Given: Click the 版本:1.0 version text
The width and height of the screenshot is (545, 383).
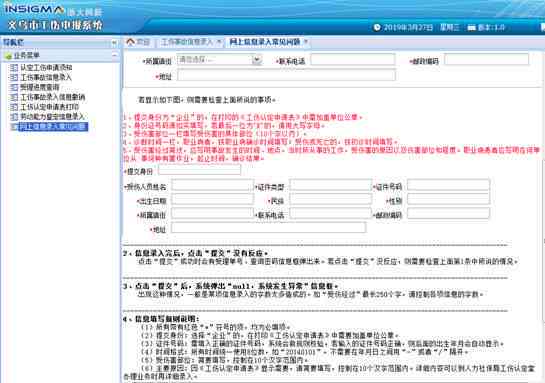Looking at the screenshot, I should click(x=491, y=27).
